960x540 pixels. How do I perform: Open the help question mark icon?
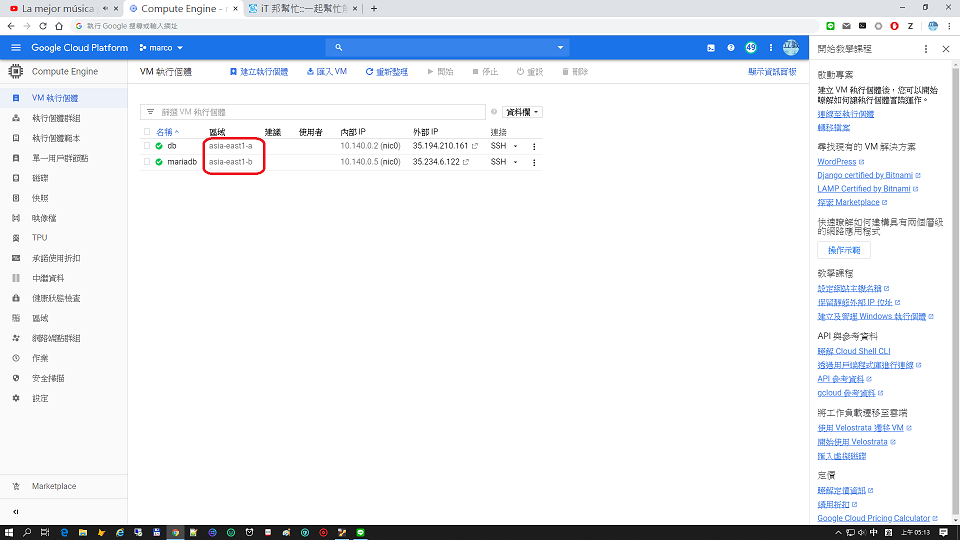click(730, 48)
